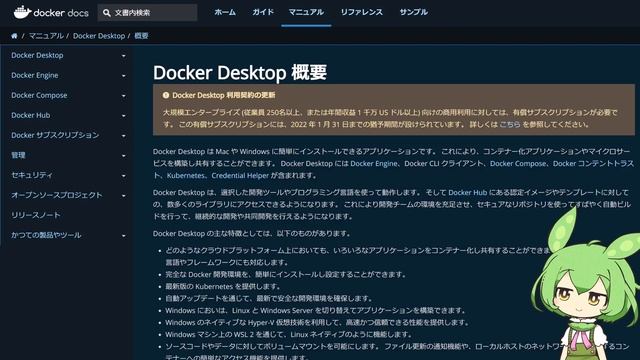Follow the Kubernetes link in the paragraph
The width and height of the screenshot is (640, 360).
(186, 176)
